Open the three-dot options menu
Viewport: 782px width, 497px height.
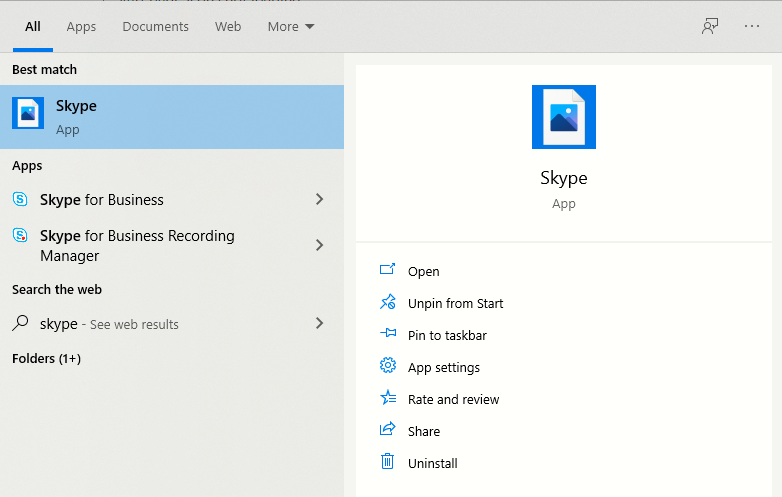[752, 26]
